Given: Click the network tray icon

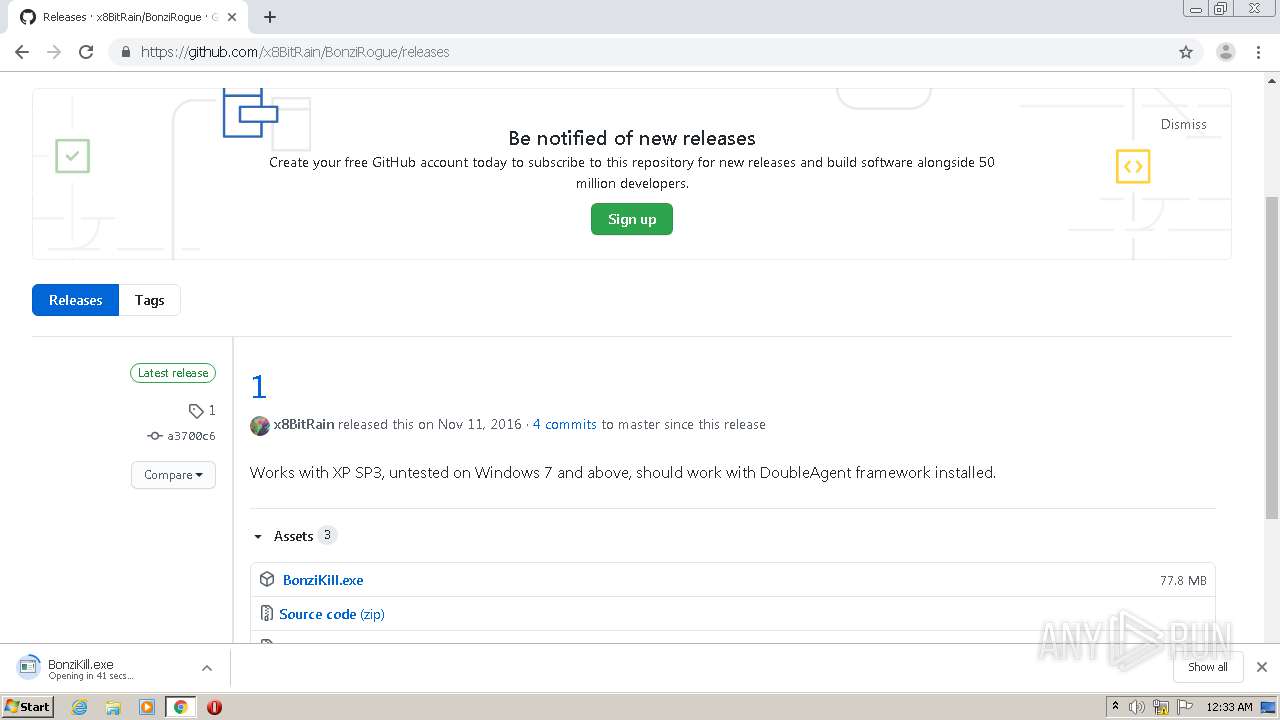Looking at the screenshot, I should coord(1161,707).
